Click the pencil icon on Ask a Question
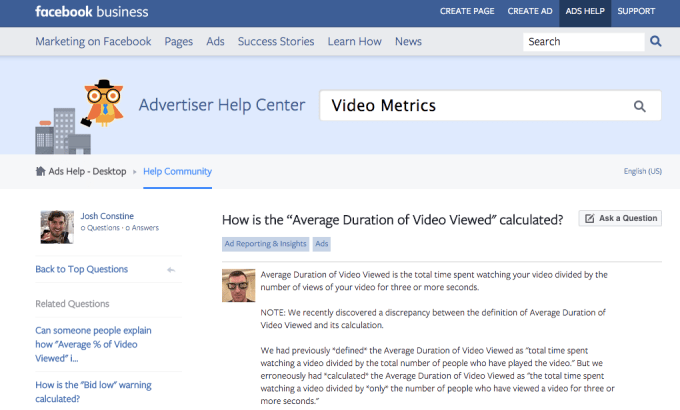680x410 pixels. [590, 218]
